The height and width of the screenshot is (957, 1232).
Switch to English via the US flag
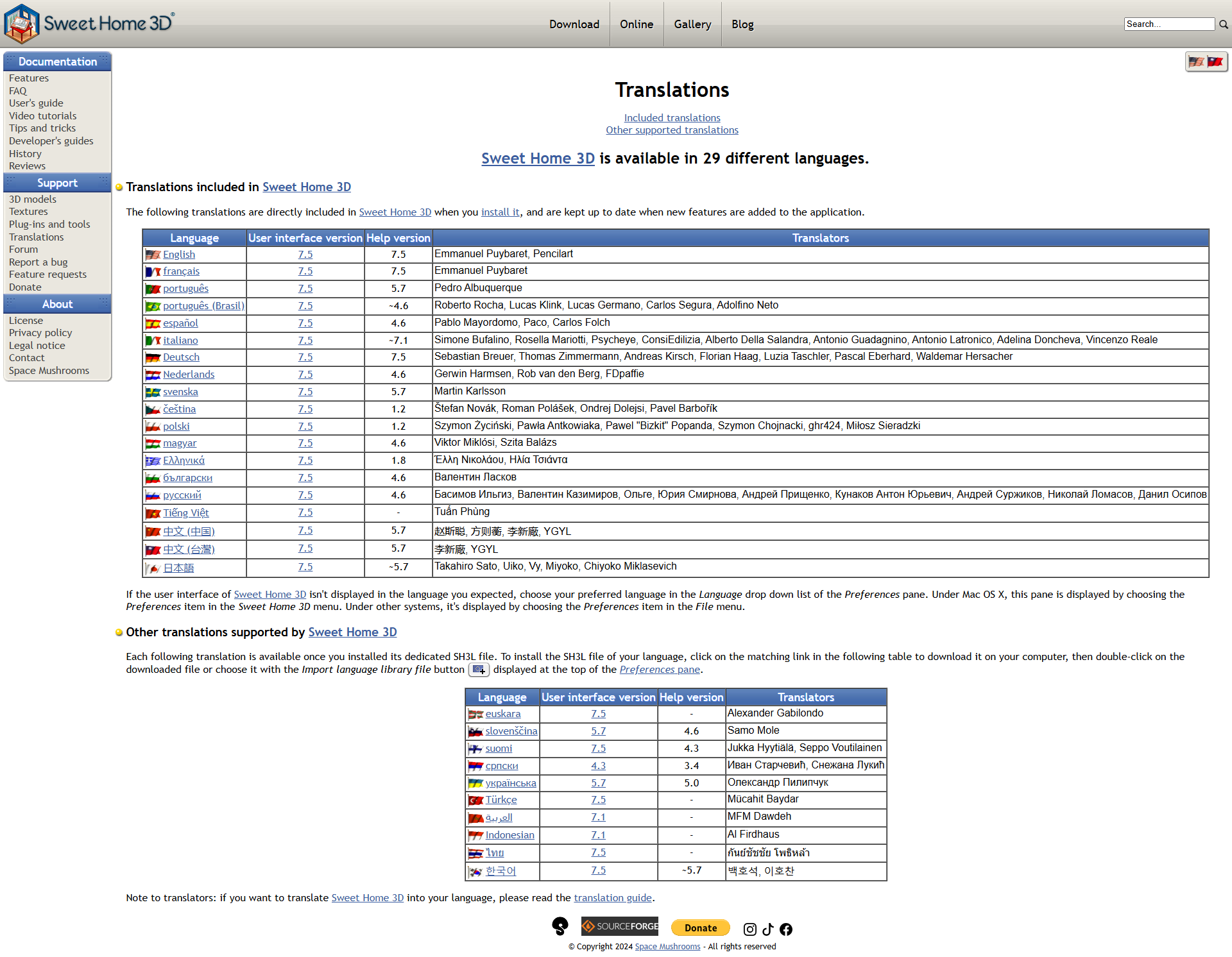pyautogui.click(x=1196, y=62)
